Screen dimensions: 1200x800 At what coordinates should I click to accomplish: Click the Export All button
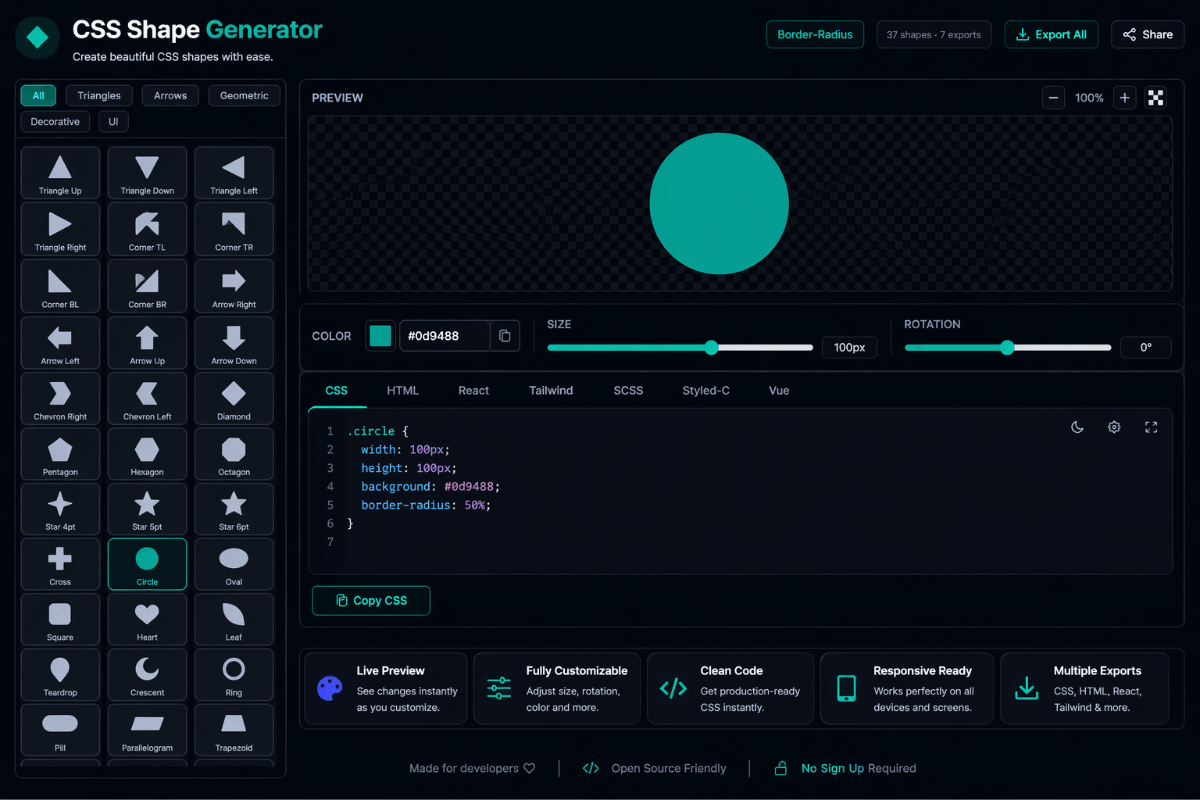tap(1051, 34)
